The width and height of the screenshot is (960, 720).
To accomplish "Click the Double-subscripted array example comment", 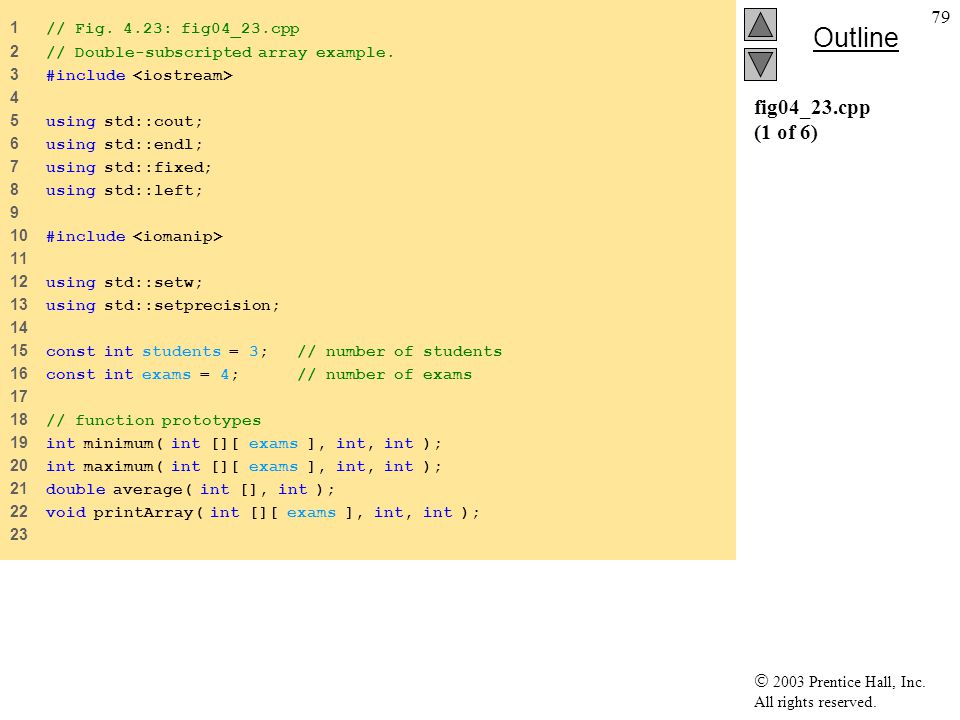I will pyautogui.click(x=220, y=53).
